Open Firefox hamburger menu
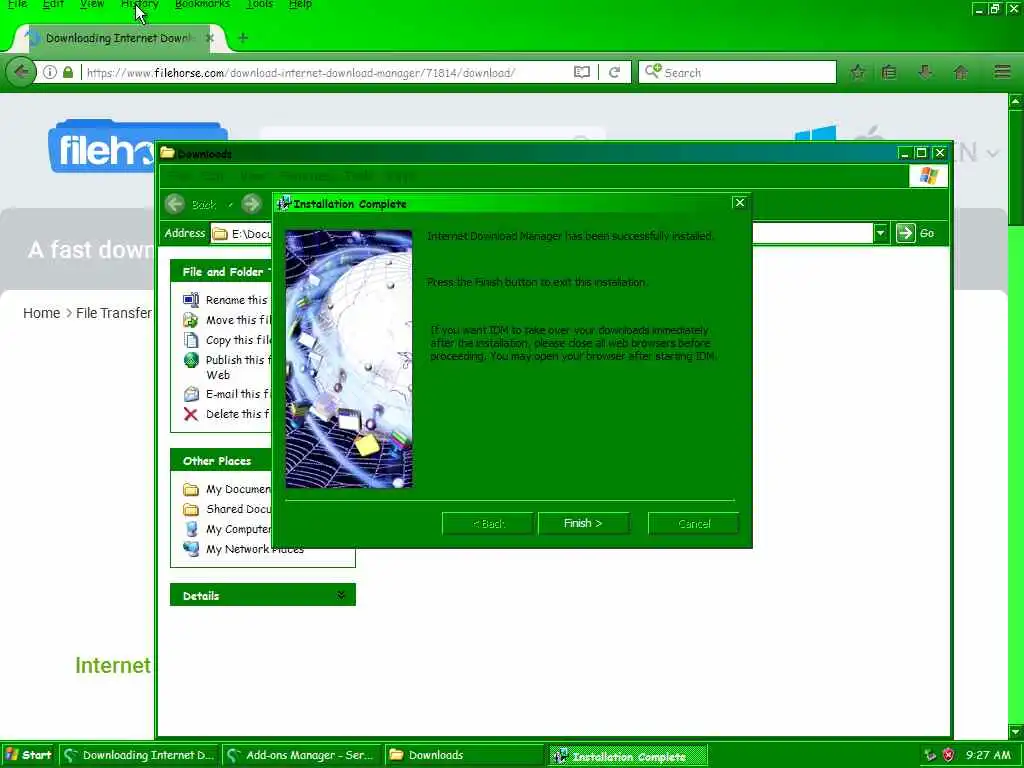 pos(1002,72)
